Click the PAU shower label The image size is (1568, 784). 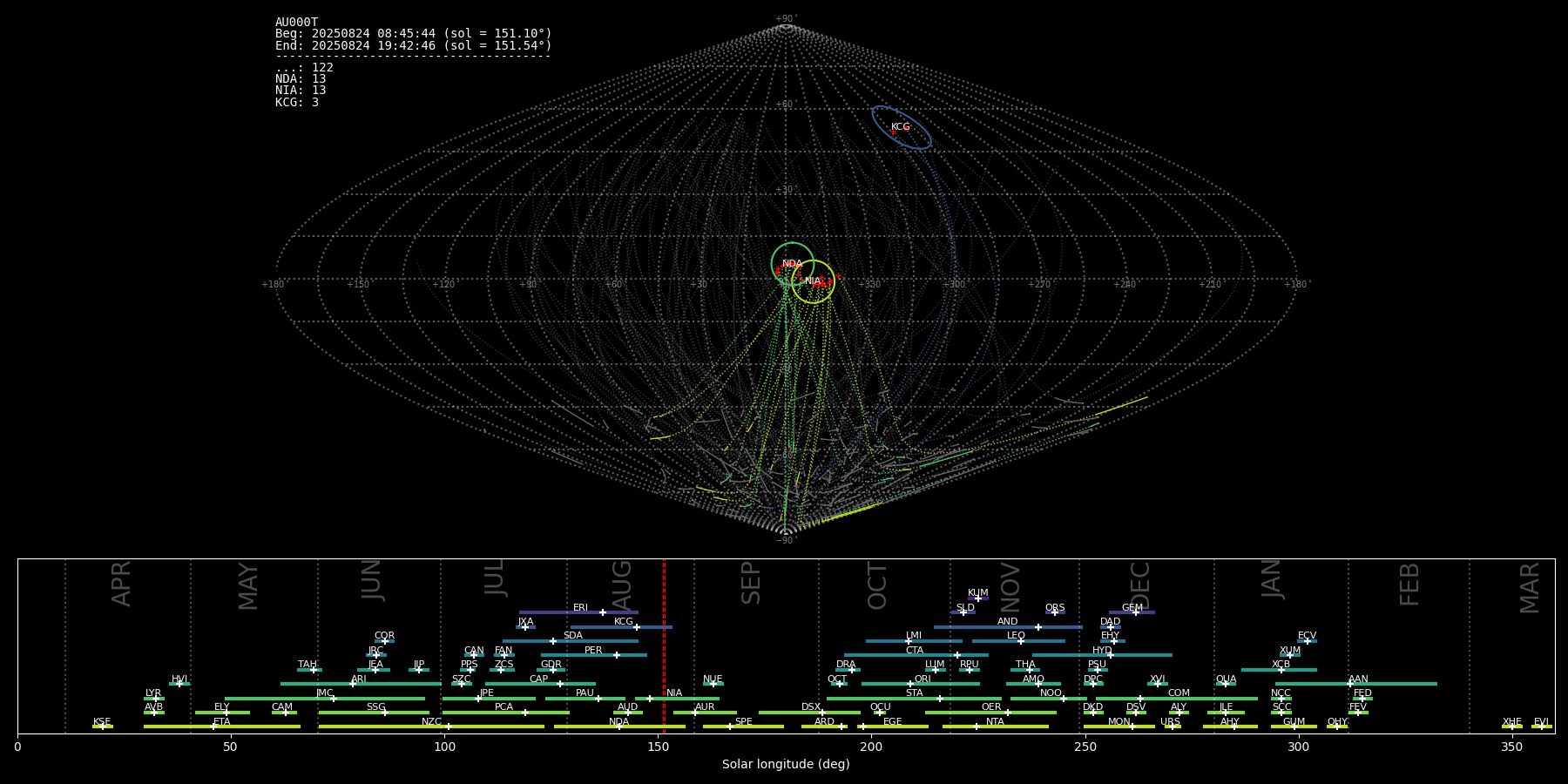click(585, 693)
